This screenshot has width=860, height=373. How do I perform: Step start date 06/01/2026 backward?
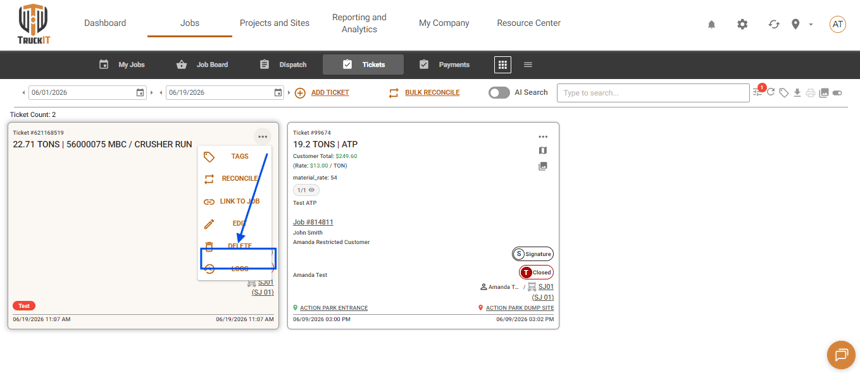23,93
